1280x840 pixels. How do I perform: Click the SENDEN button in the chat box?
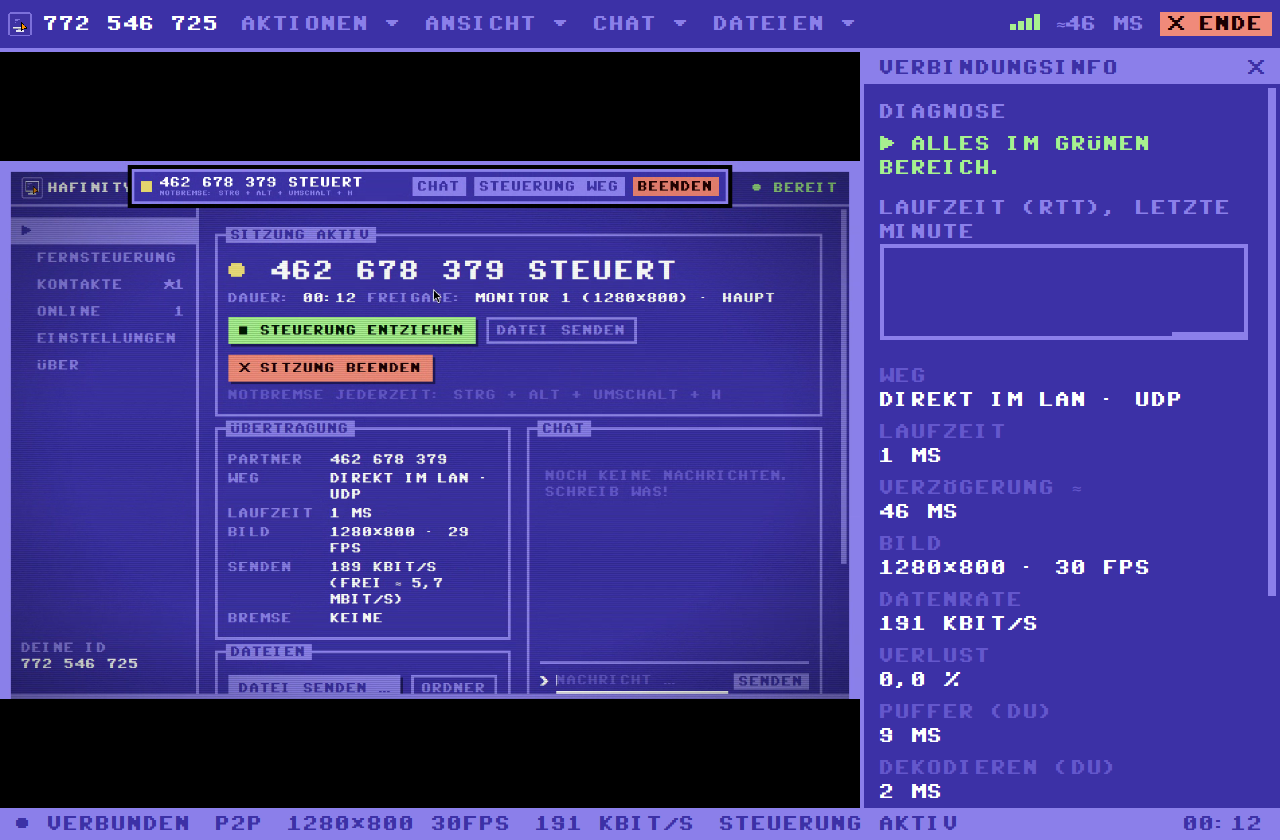pos(770,681)
